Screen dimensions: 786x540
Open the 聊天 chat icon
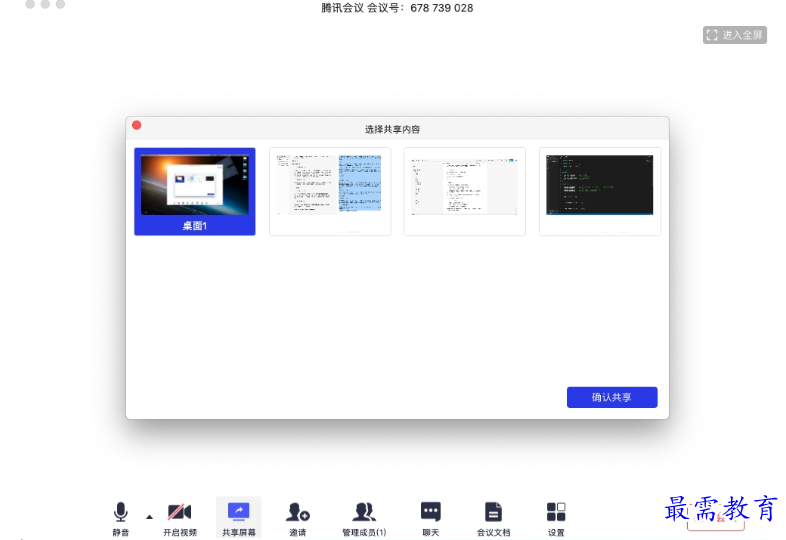pyautogui.click(x=431, y=518)
